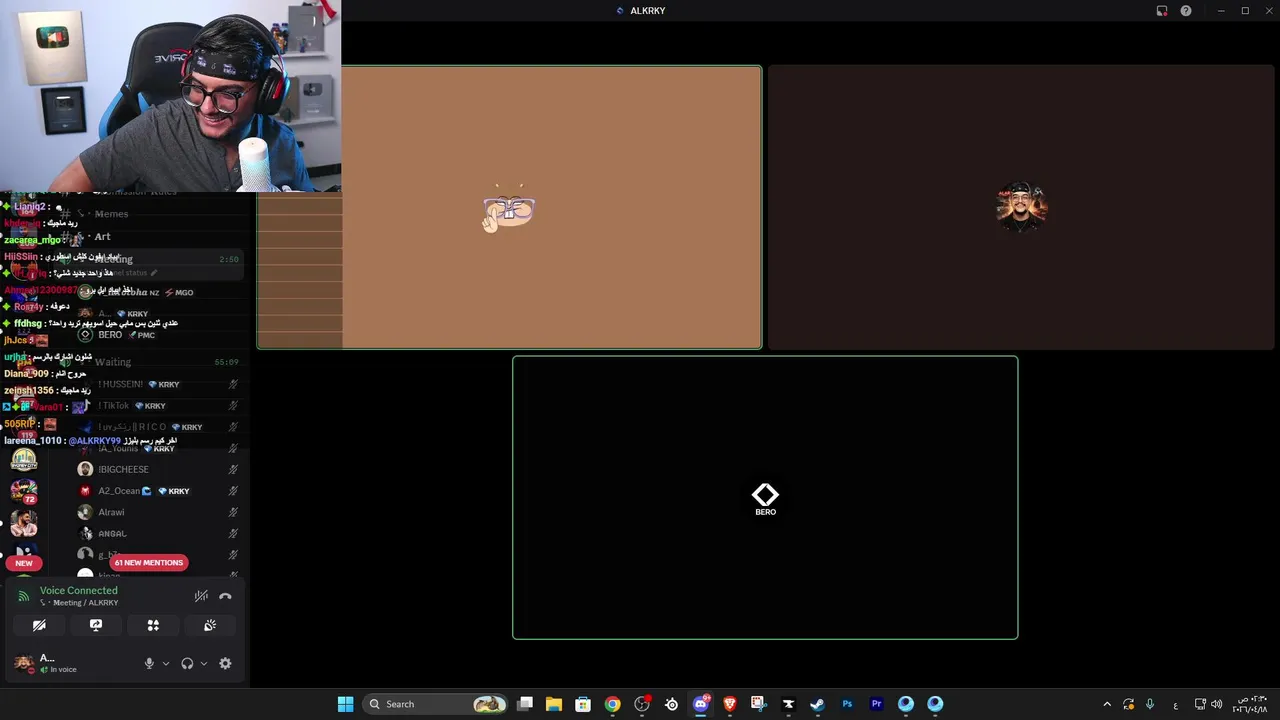The width and height of the screenshot is (1280, 720).
Task: Open Premiere Pro from taskbar
Action: point(876,704)
